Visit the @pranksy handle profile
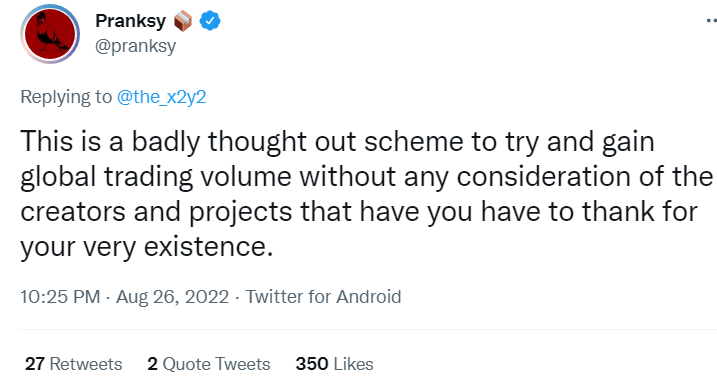Viewport: 717px width, 385px height. coord(135,46)
